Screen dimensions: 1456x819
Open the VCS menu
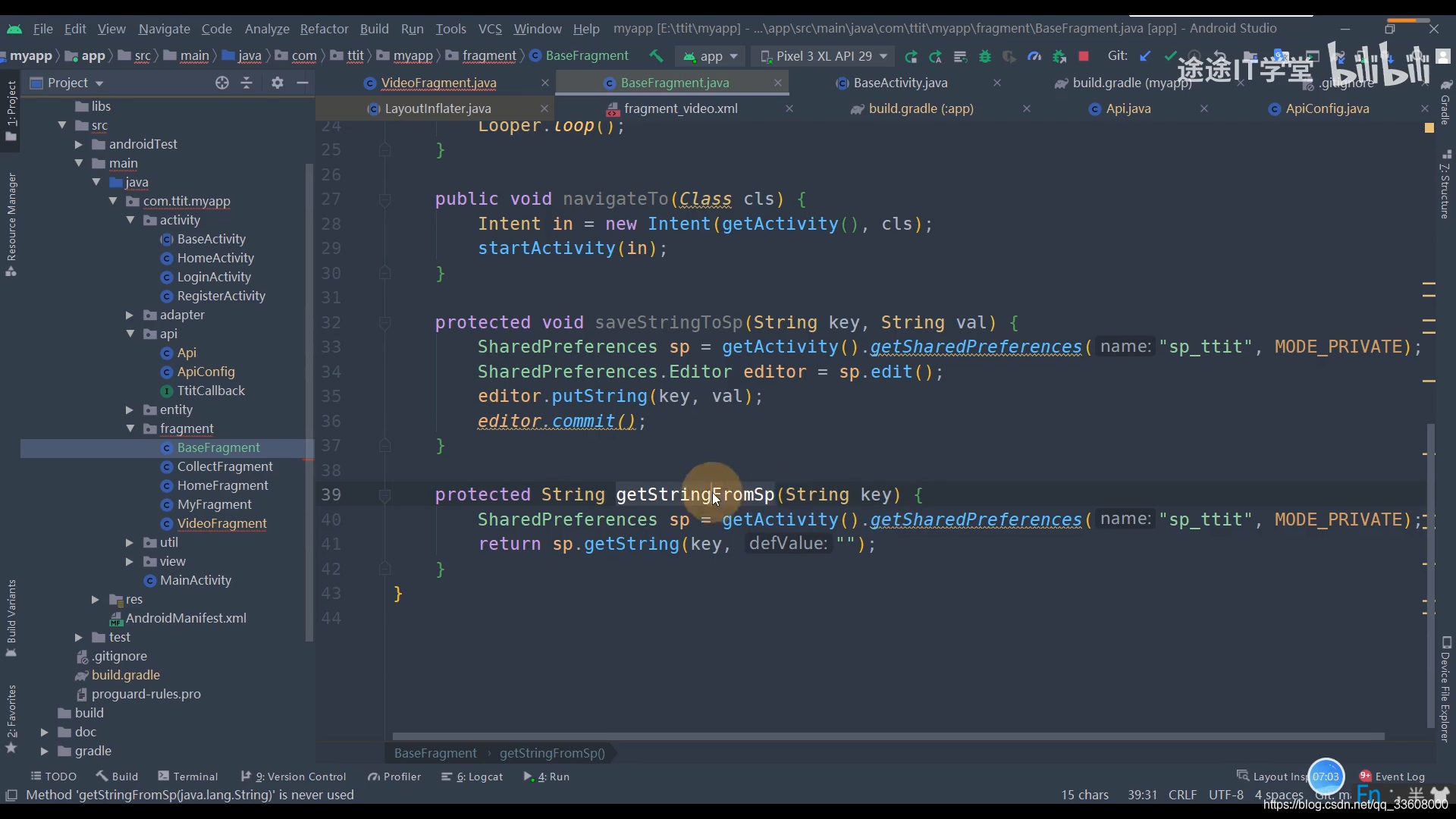[x=490, y=28]
